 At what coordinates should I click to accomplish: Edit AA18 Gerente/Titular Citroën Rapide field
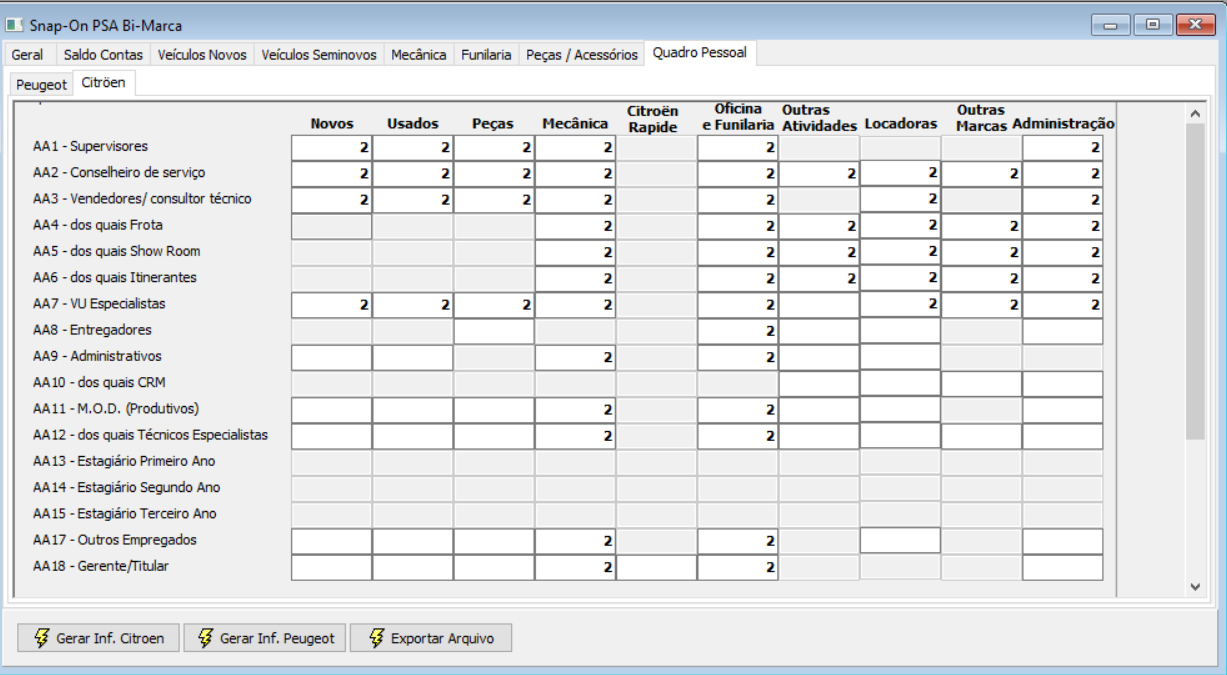656,567
